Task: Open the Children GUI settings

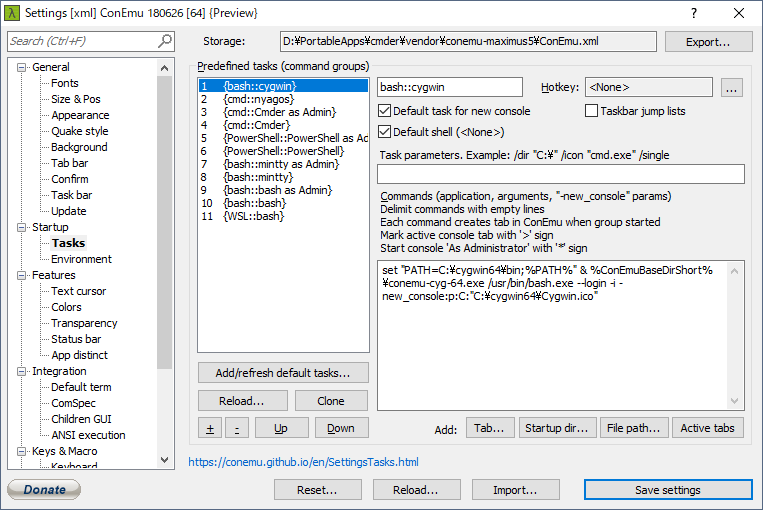Action: coord(81,419)
